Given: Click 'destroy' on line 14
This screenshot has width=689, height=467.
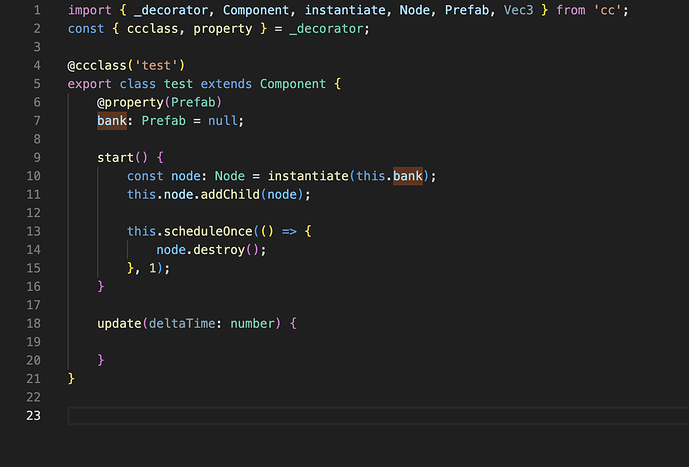Looking at the screenshot, I should [219, 250].
